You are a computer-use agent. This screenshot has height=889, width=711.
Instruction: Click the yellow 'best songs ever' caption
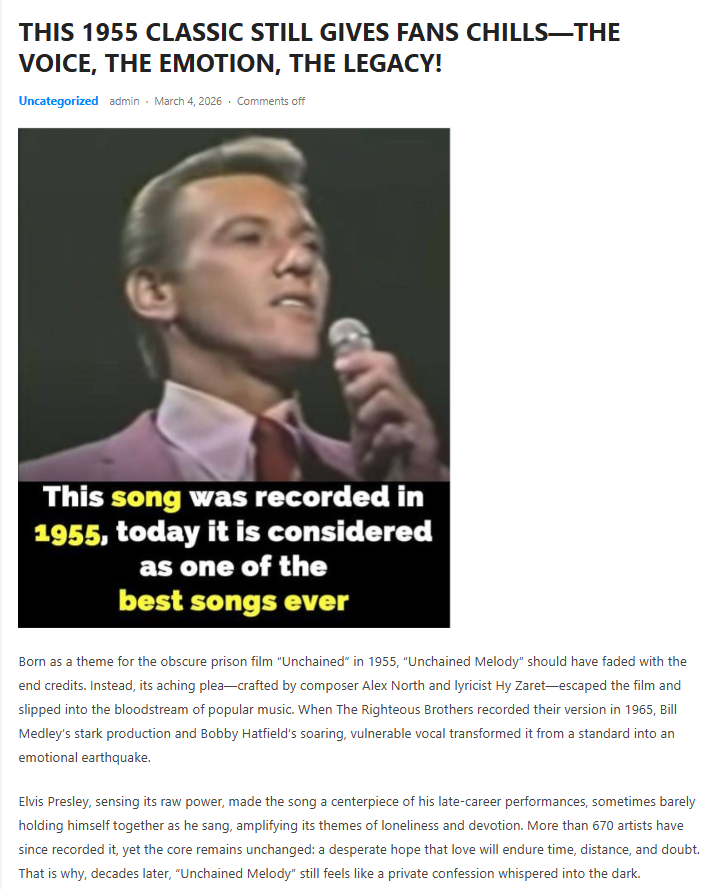coord(234,601)
